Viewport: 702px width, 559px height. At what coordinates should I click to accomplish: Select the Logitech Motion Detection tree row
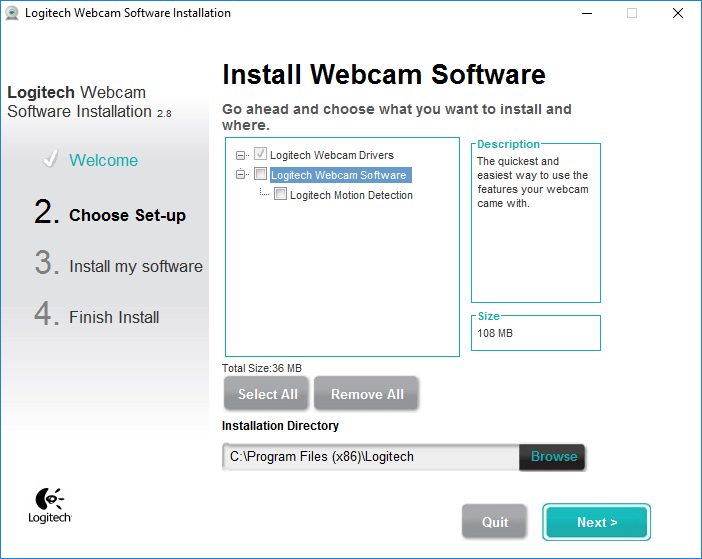[x=351, y=195]
